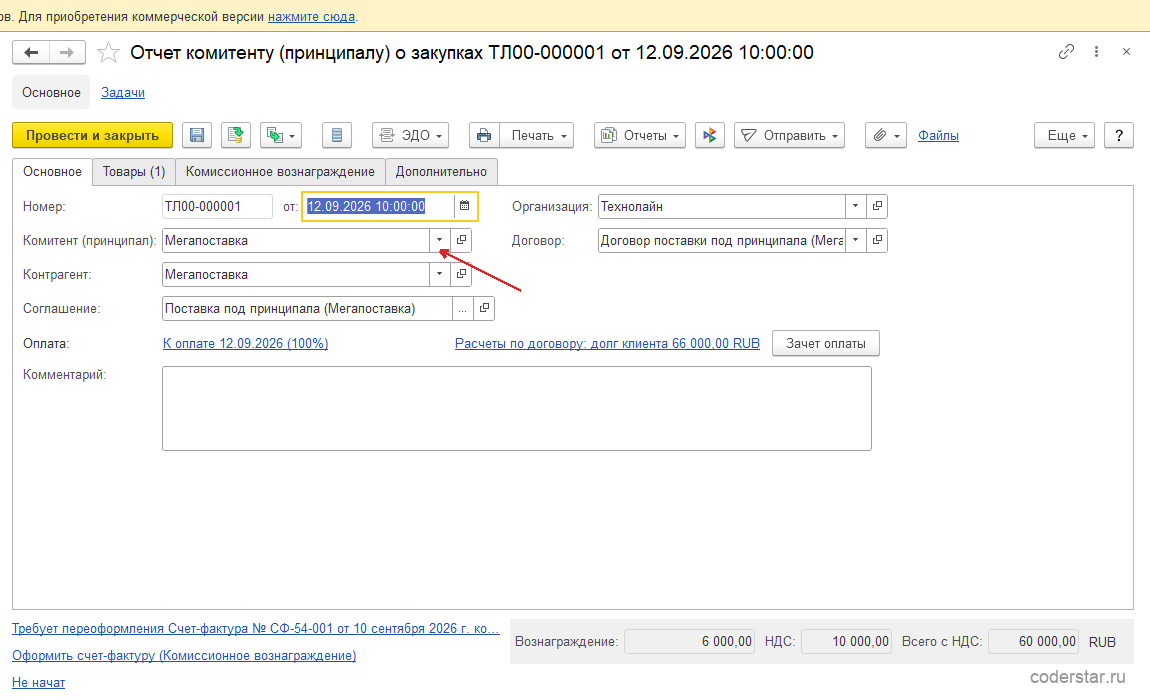Open the Отправить dropdown

click(x=789, y=135)
